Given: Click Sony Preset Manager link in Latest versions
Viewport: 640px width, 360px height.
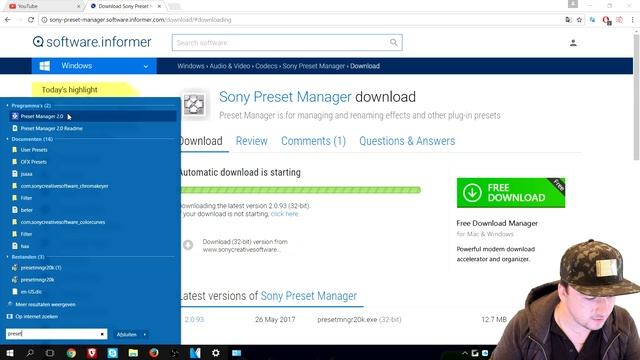Looking at the screenshot, I should click(309, 296).
